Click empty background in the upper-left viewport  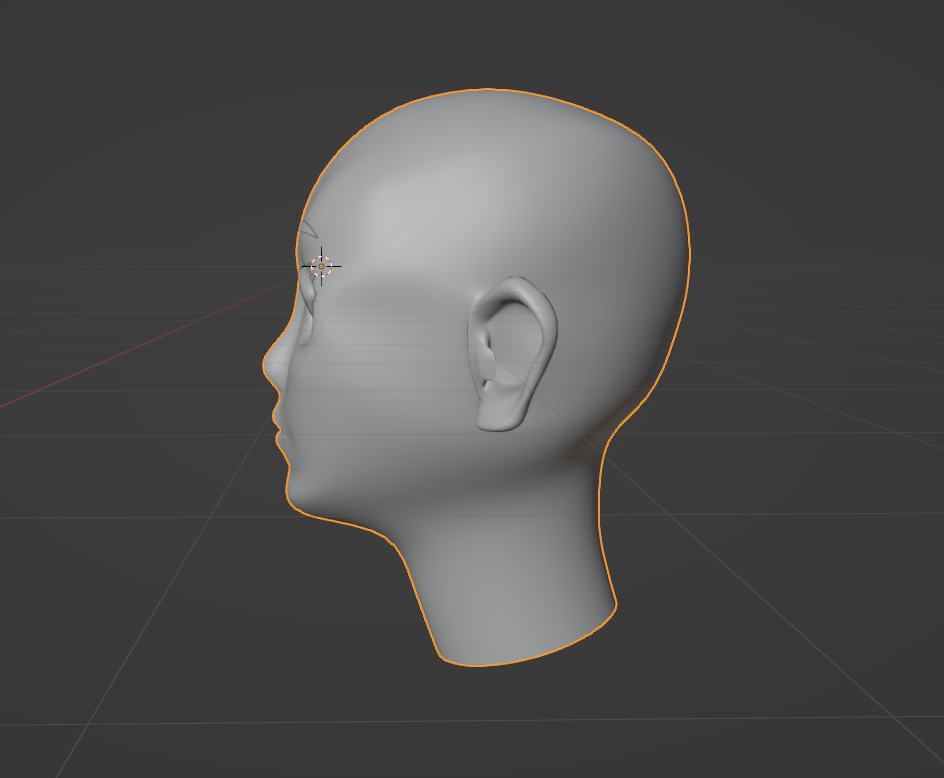point(120,100)
